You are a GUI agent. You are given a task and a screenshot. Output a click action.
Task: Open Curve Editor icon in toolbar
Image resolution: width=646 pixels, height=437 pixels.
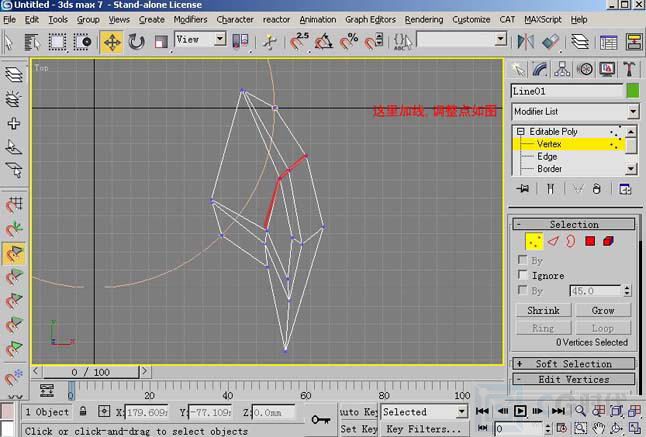coord(608,42)
